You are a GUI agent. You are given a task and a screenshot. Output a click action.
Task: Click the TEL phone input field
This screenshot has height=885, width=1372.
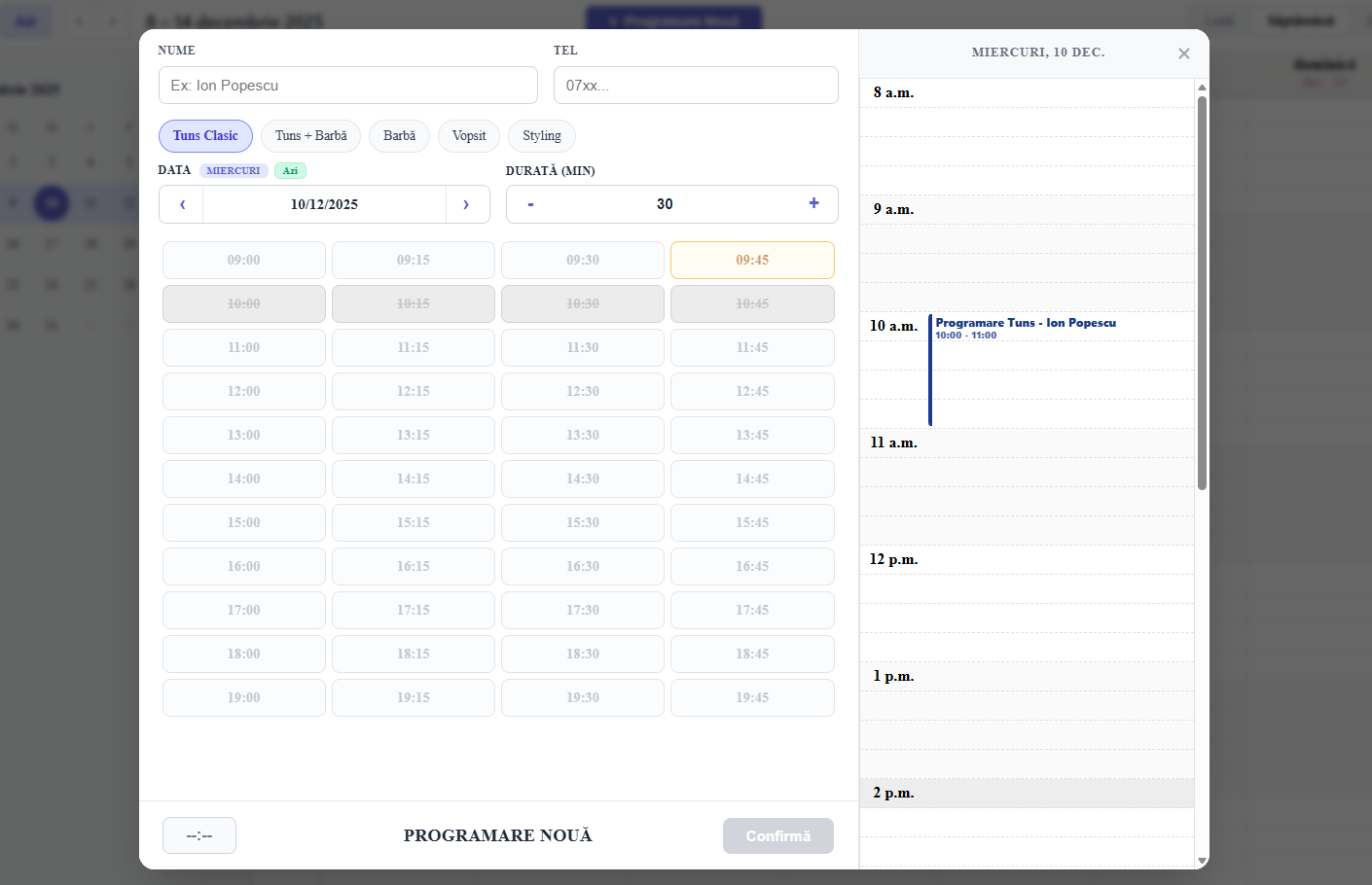coord(696,86)
